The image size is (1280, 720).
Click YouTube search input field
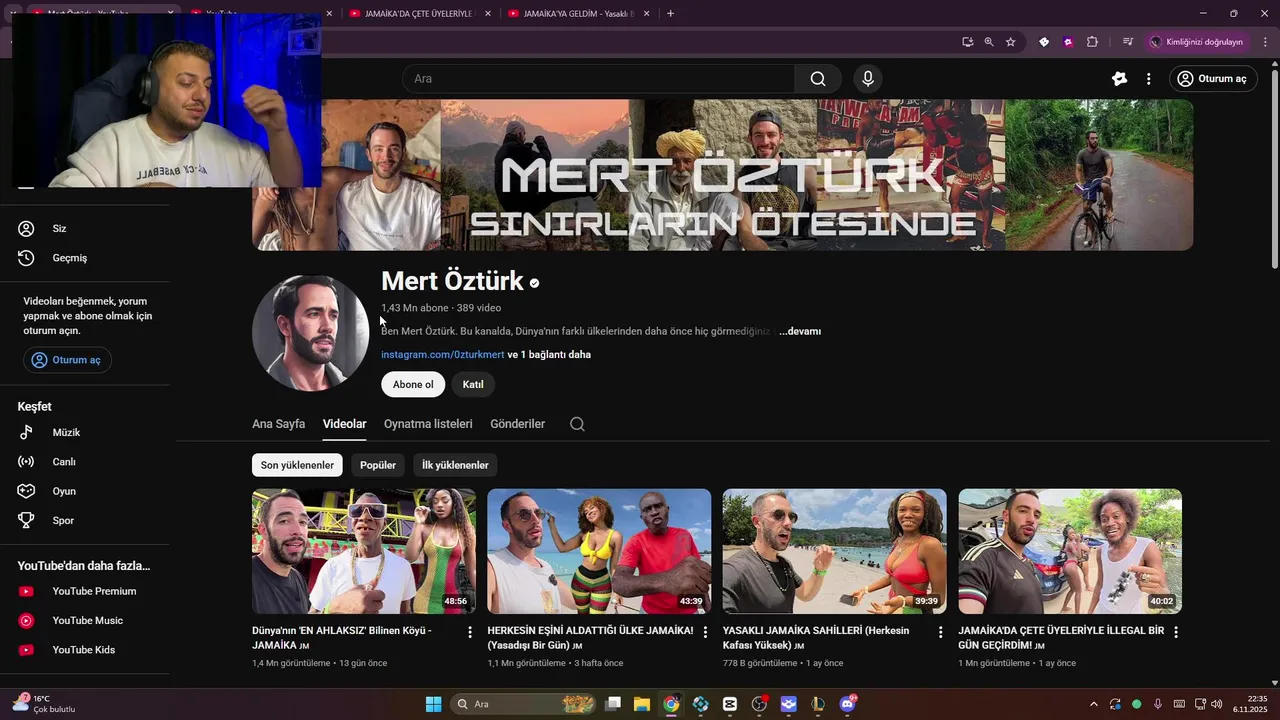click(598, 79)
